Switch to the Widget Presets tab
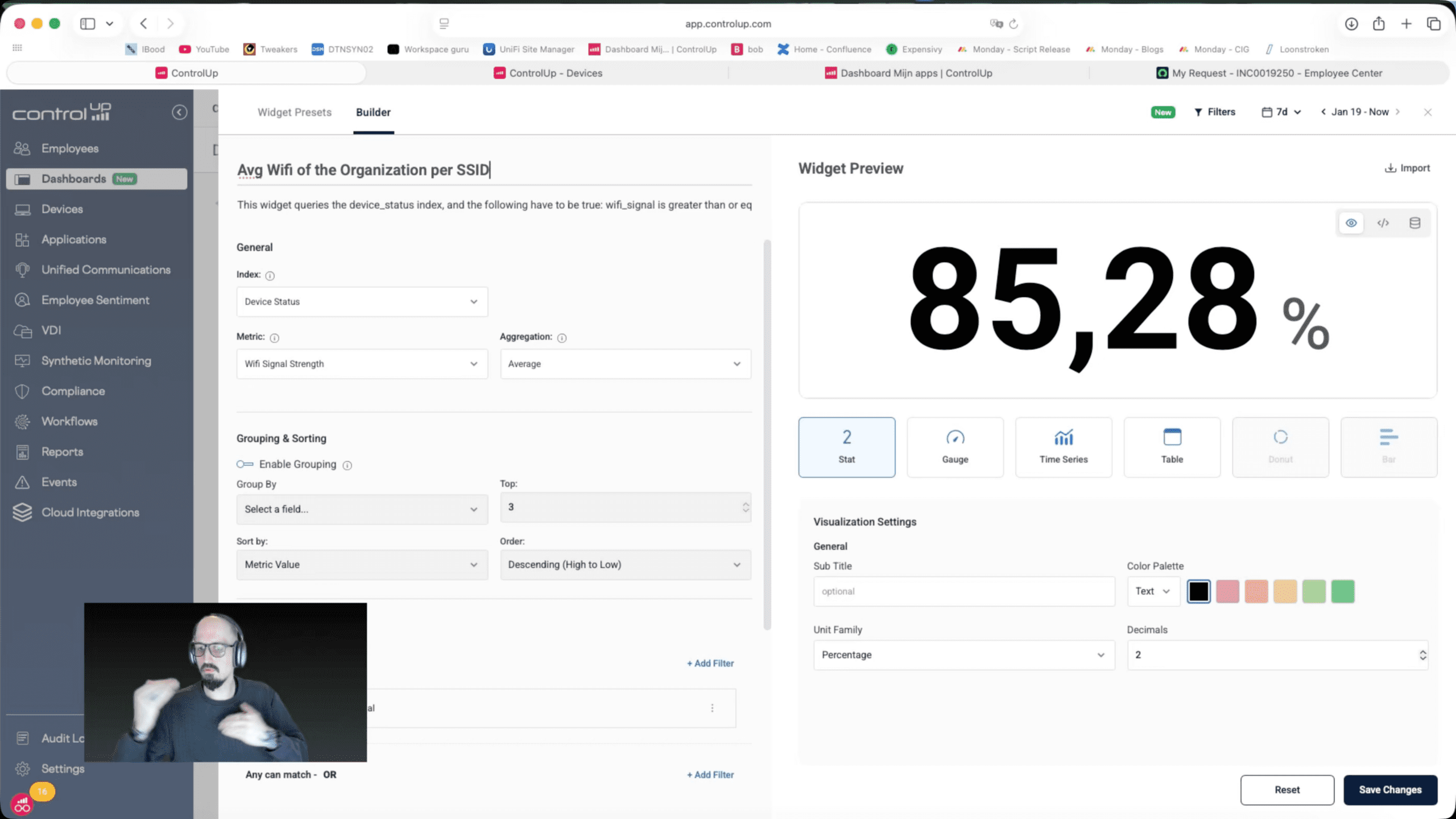 click(x=295, y=112)
